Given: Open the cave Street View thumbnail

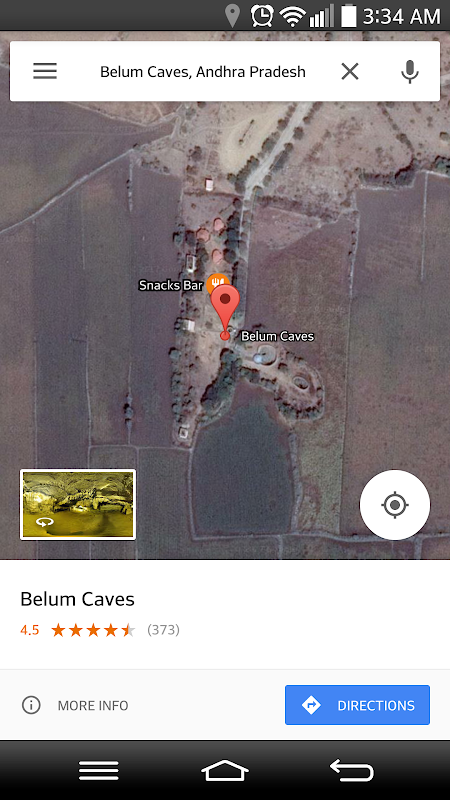Looking at the screenshot, I should click(78, 504).
